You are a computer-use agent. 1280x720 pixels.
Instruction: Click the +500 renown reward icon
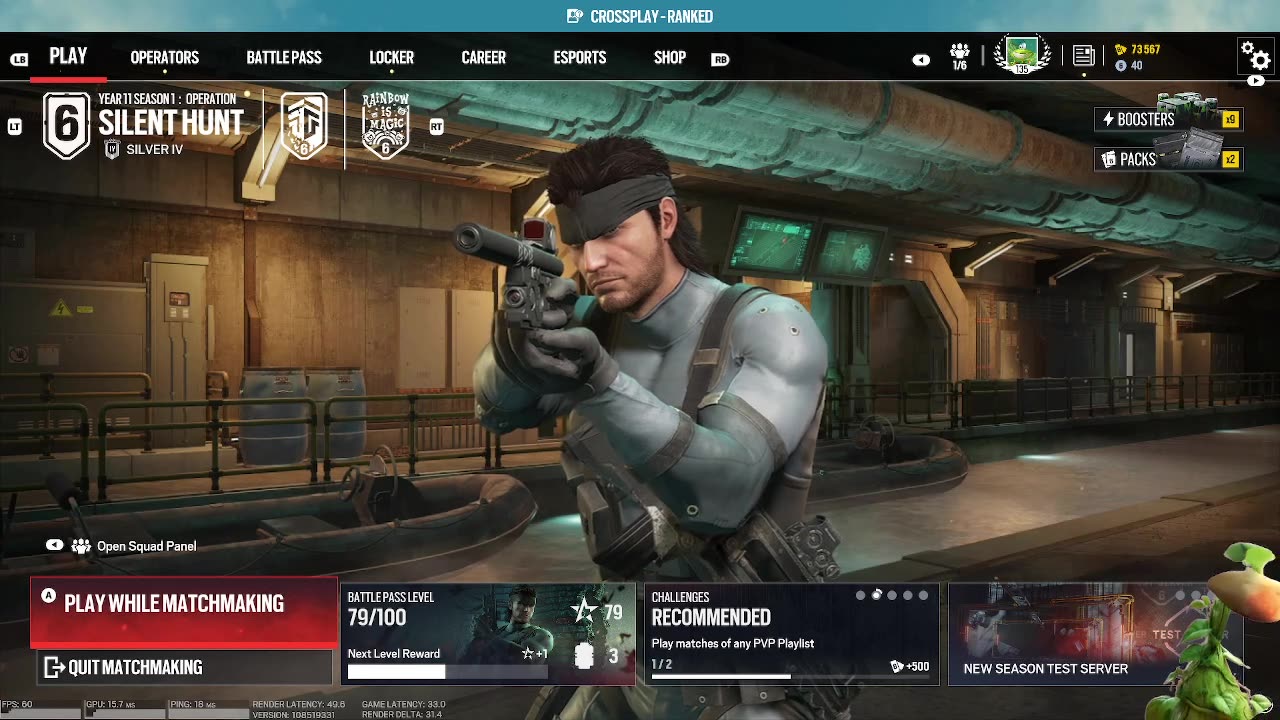tap(897, 667)
